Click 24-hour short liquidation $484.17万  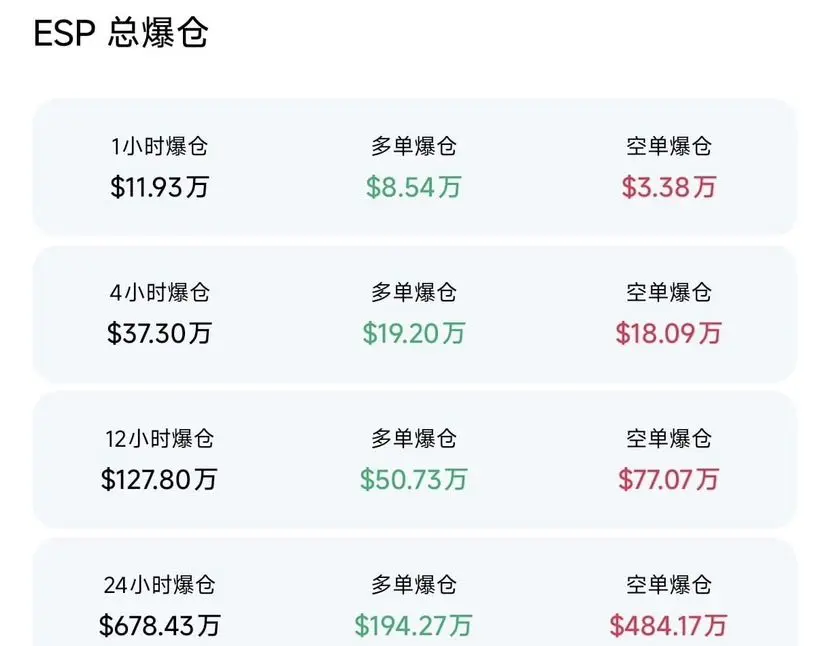point(669,626)
